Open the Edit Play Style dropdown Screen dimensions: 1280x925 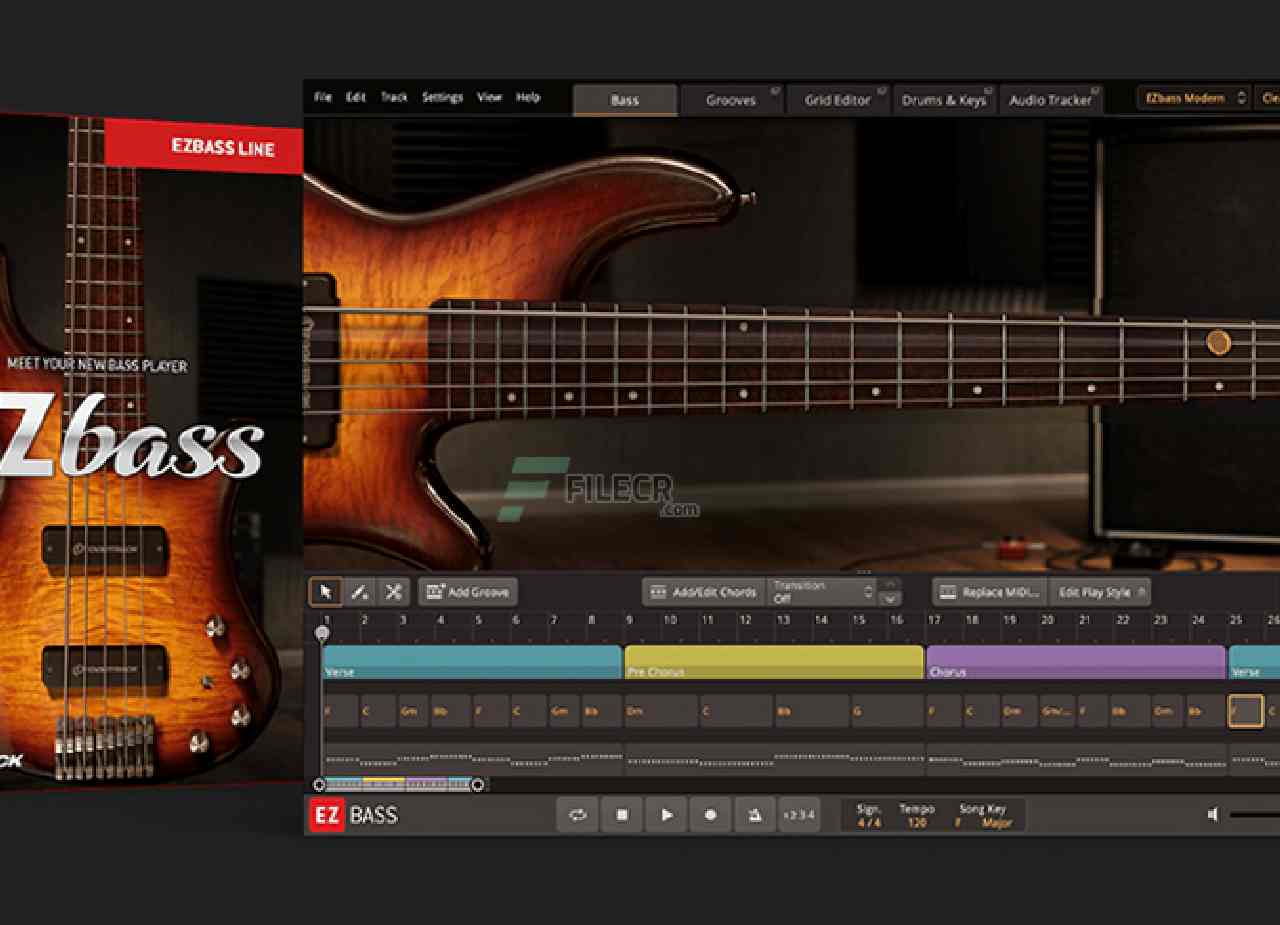coord(1100,592)
